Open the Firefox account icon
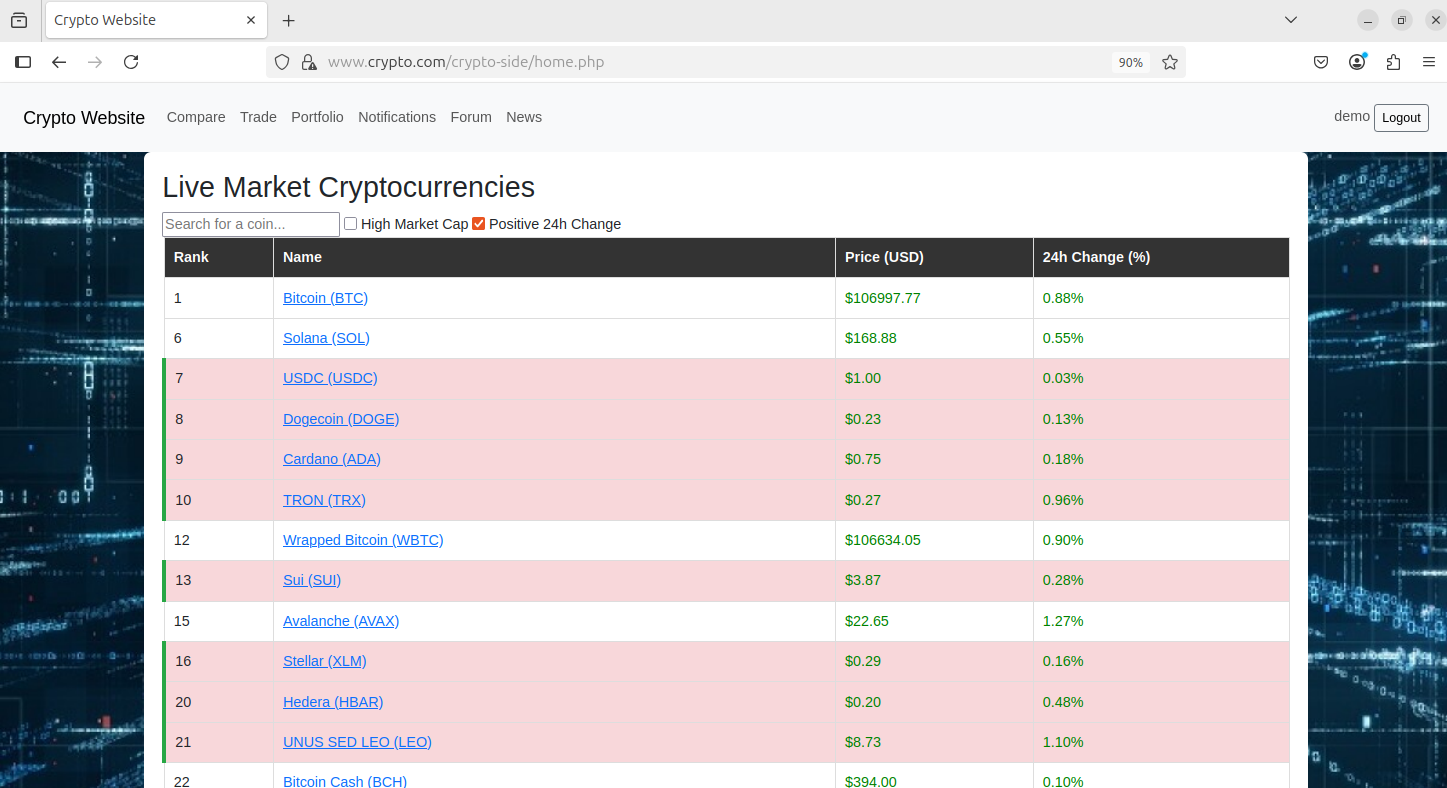1447x788 pixels. pos(1357,62)
